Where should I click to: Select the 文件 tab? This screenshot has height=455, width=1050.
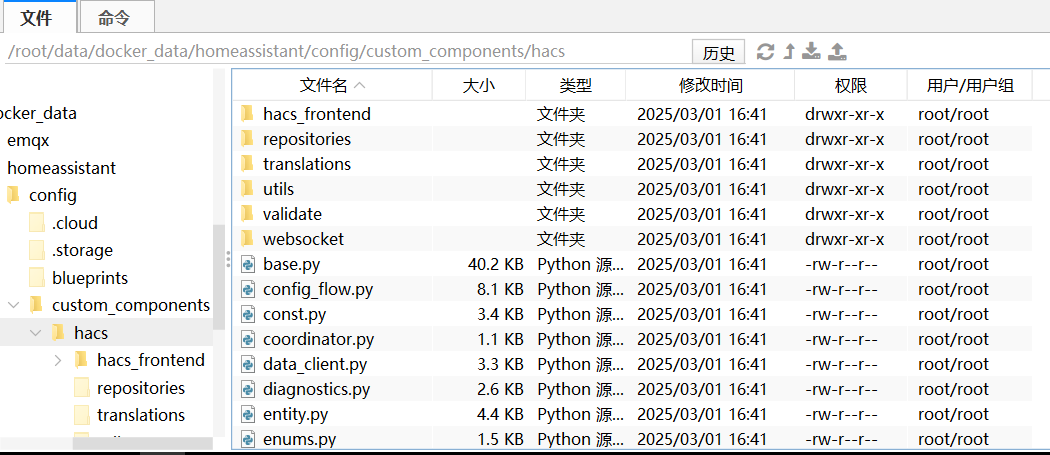click(41, 17)
